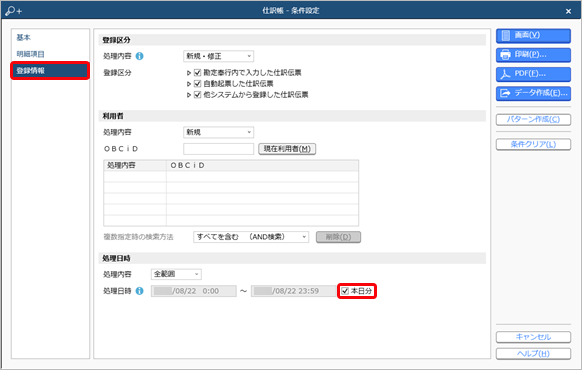Select the 明細項目 tab in sidebar
The height and width of the screenshot is (370, 582).
coord(30,54)
